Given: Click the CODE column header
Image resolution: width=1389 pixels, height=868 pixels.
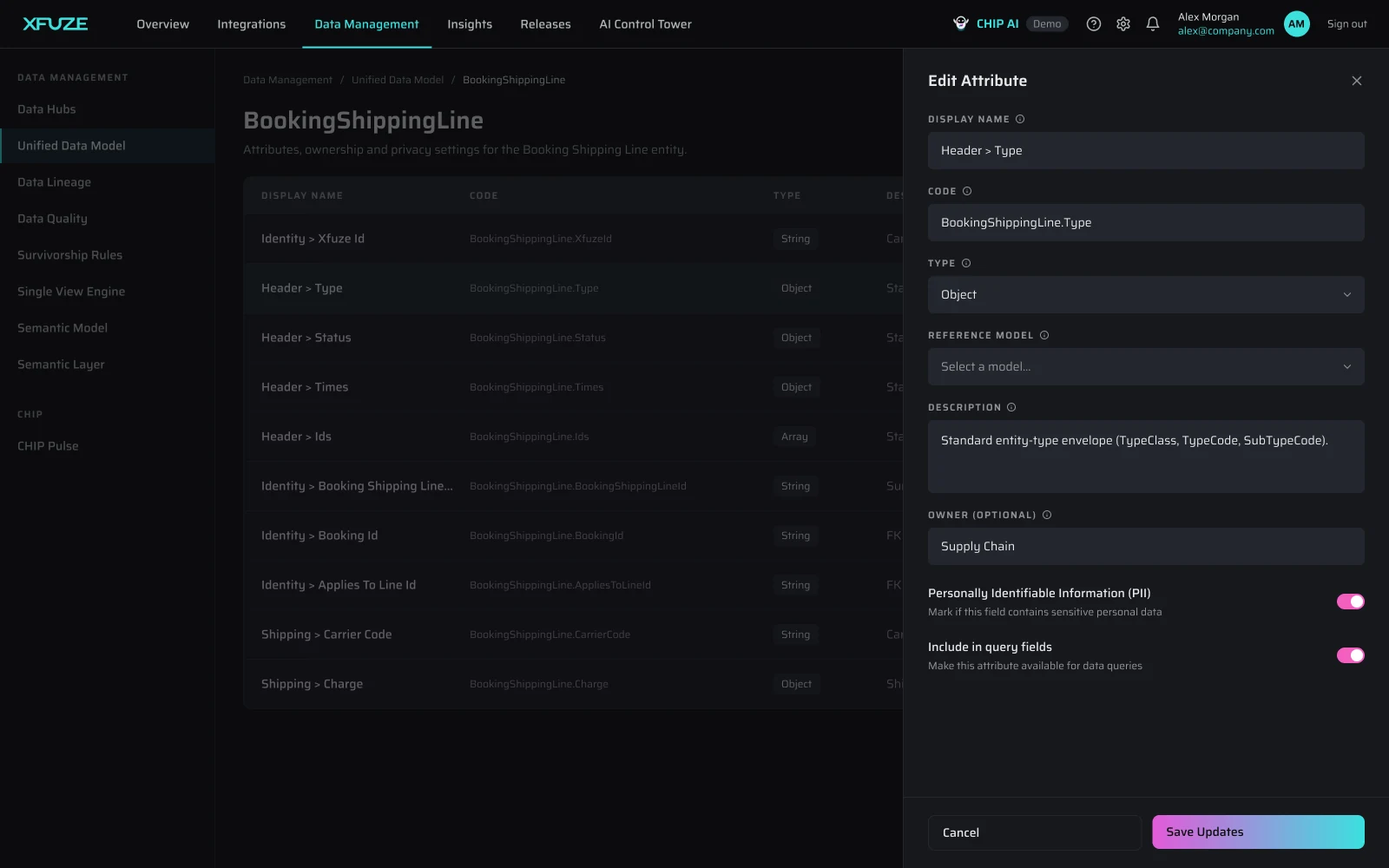Looking at the screenshot, I should point(484,195).
